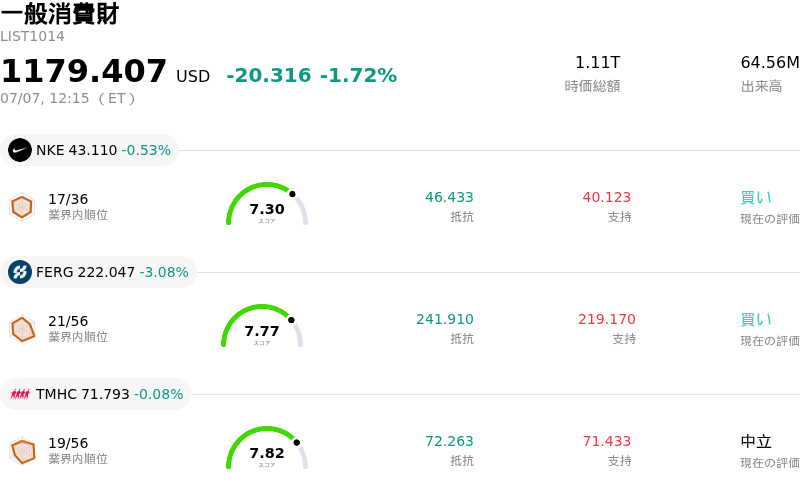This screenshot has height=488, width=800.
Task: Click the 7.30 score gauge for NKE
Action: 267,204
